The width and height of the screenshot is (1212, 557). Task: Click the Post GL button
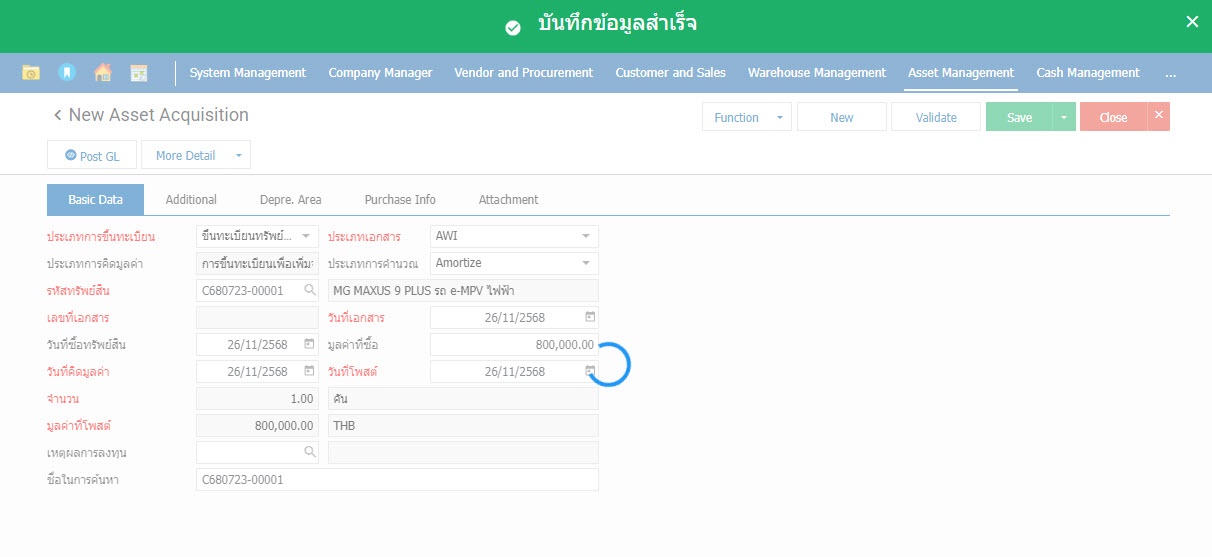92,156
